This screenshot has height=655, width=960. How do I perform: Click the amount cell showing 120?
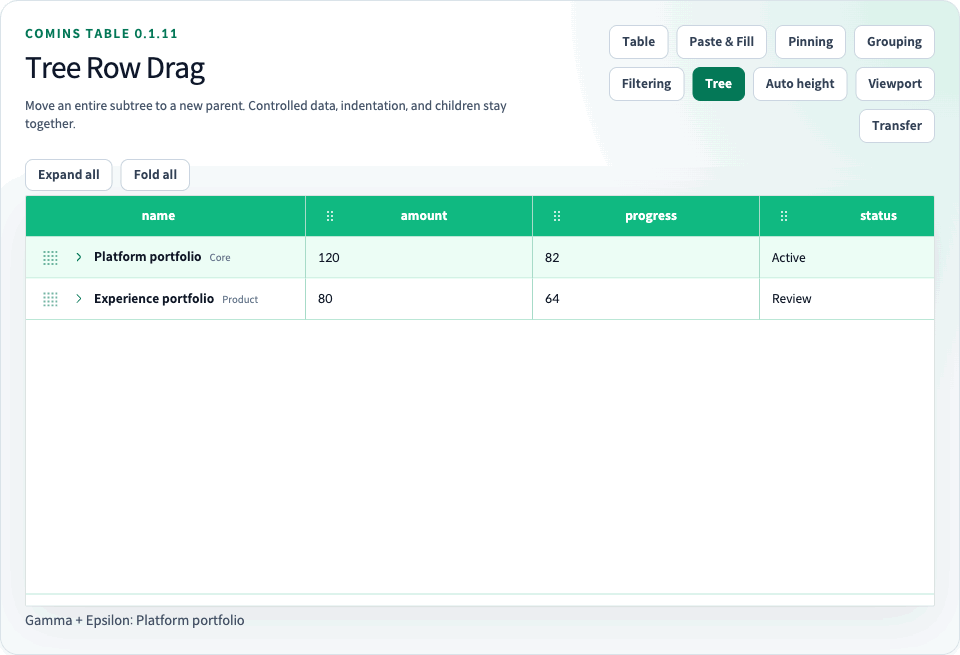click(419, 258)
